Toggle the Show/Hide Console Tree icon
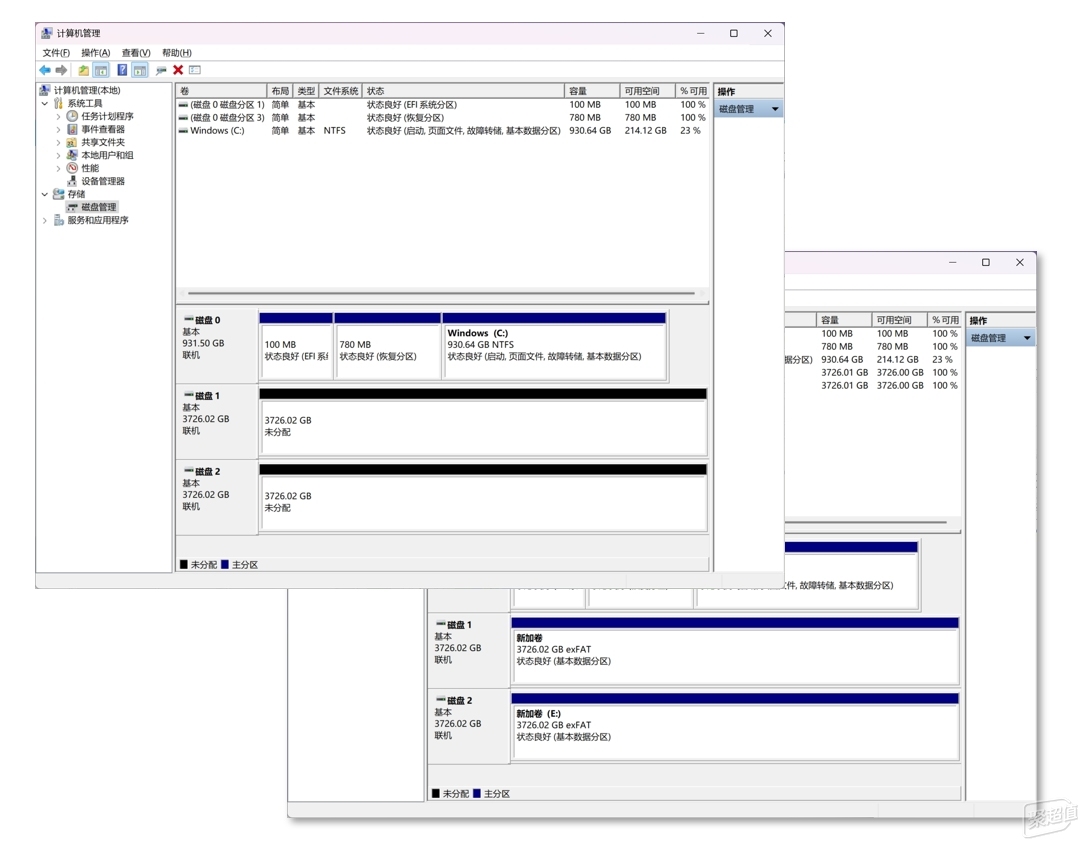1089x849 pixels. pos(101,70)
